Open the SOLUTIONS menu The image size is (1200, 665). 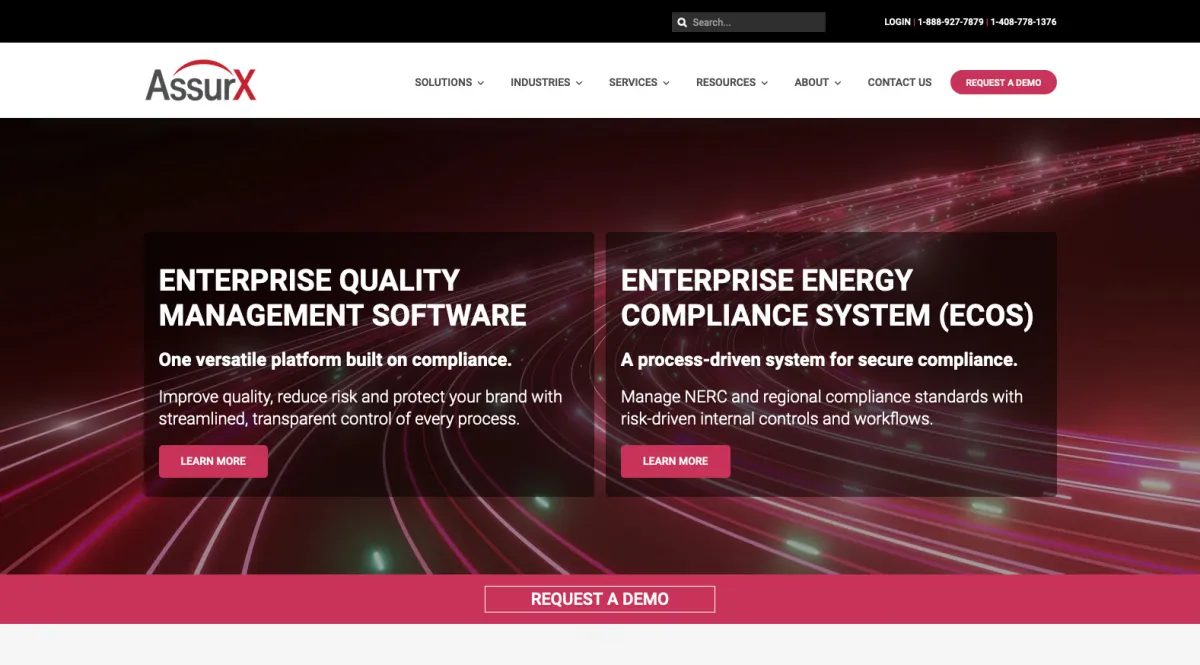449,83
